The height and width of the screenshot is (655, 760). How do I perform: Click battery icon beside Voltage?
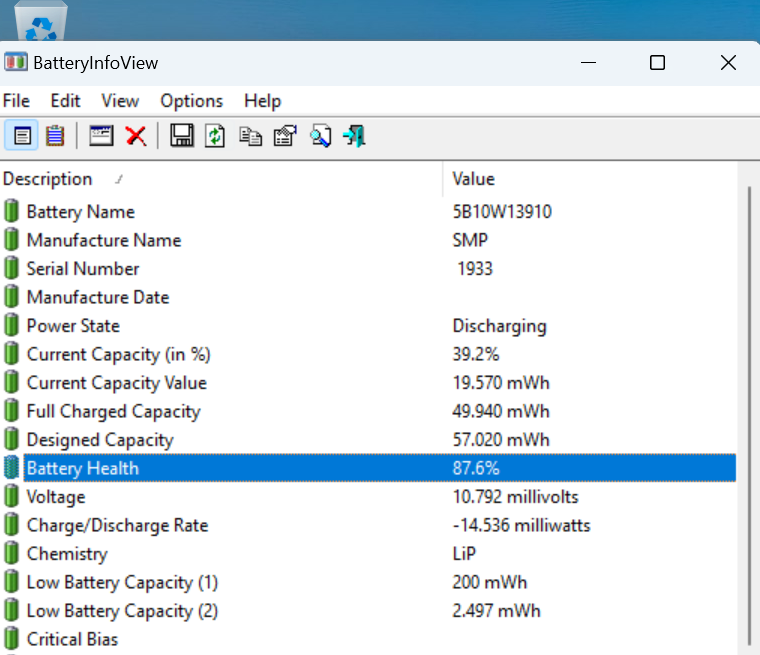point(12,497)
